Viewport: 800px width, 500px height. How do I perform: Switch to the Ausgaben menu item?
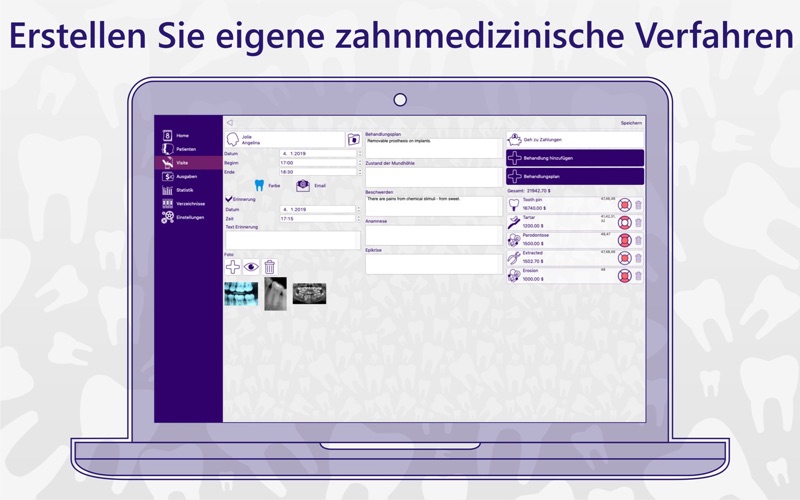tap(186, 177)
